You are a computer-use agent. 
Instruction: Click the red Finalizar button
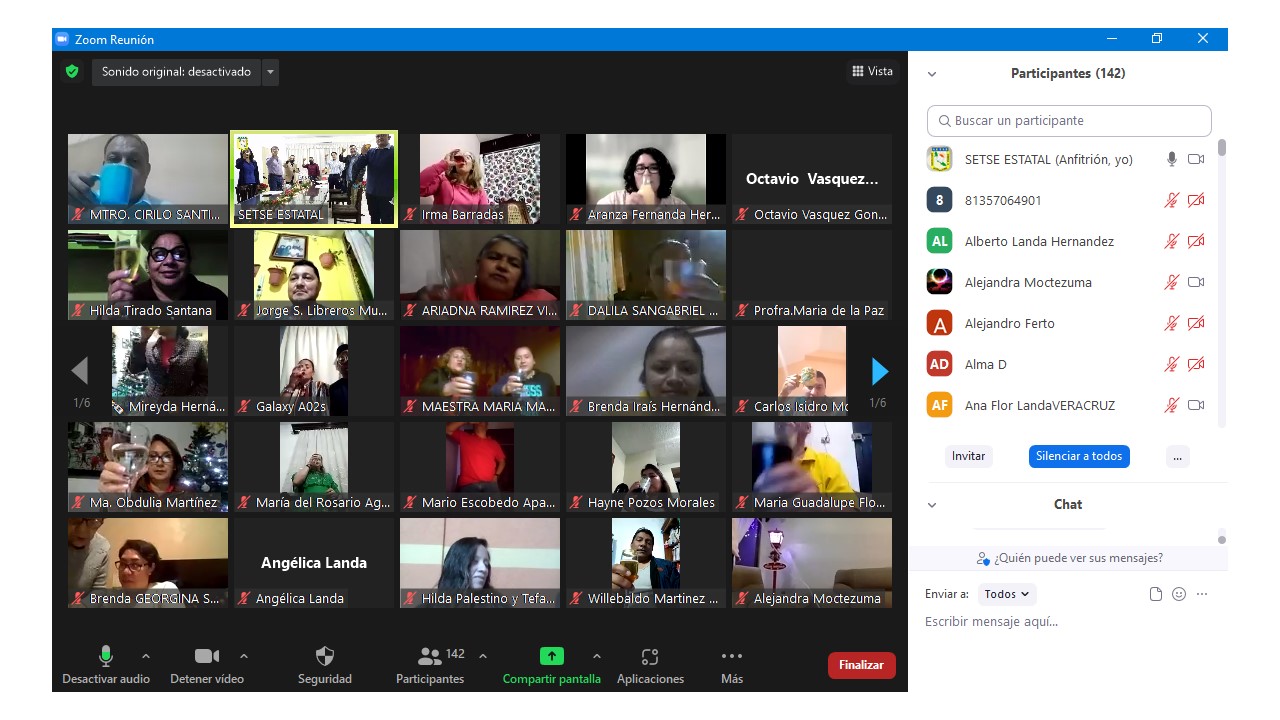(x=862, y=665)
